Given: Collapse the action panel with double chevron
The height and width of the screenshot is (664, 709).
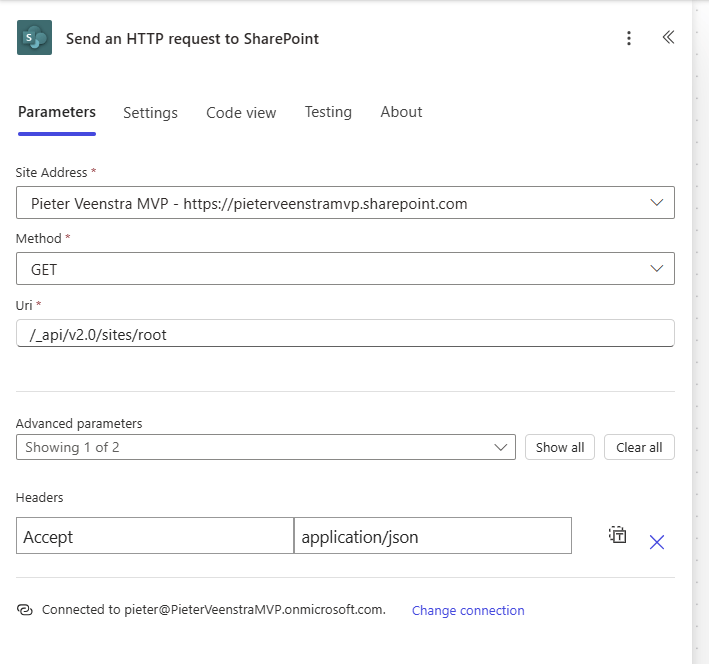Looking at the screenshot, I should coord(668,37).
